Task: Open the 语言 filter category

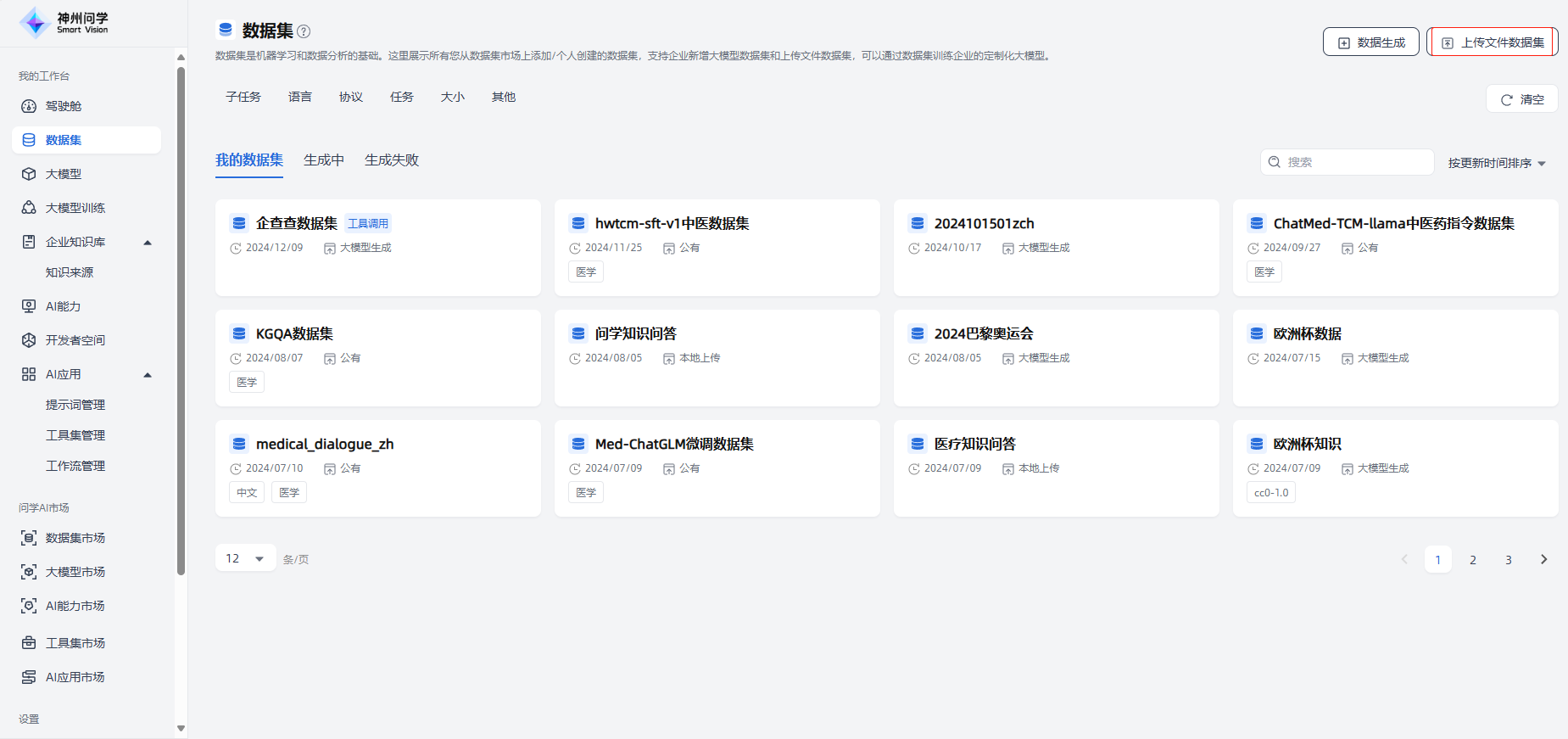Action: [300, 97]
